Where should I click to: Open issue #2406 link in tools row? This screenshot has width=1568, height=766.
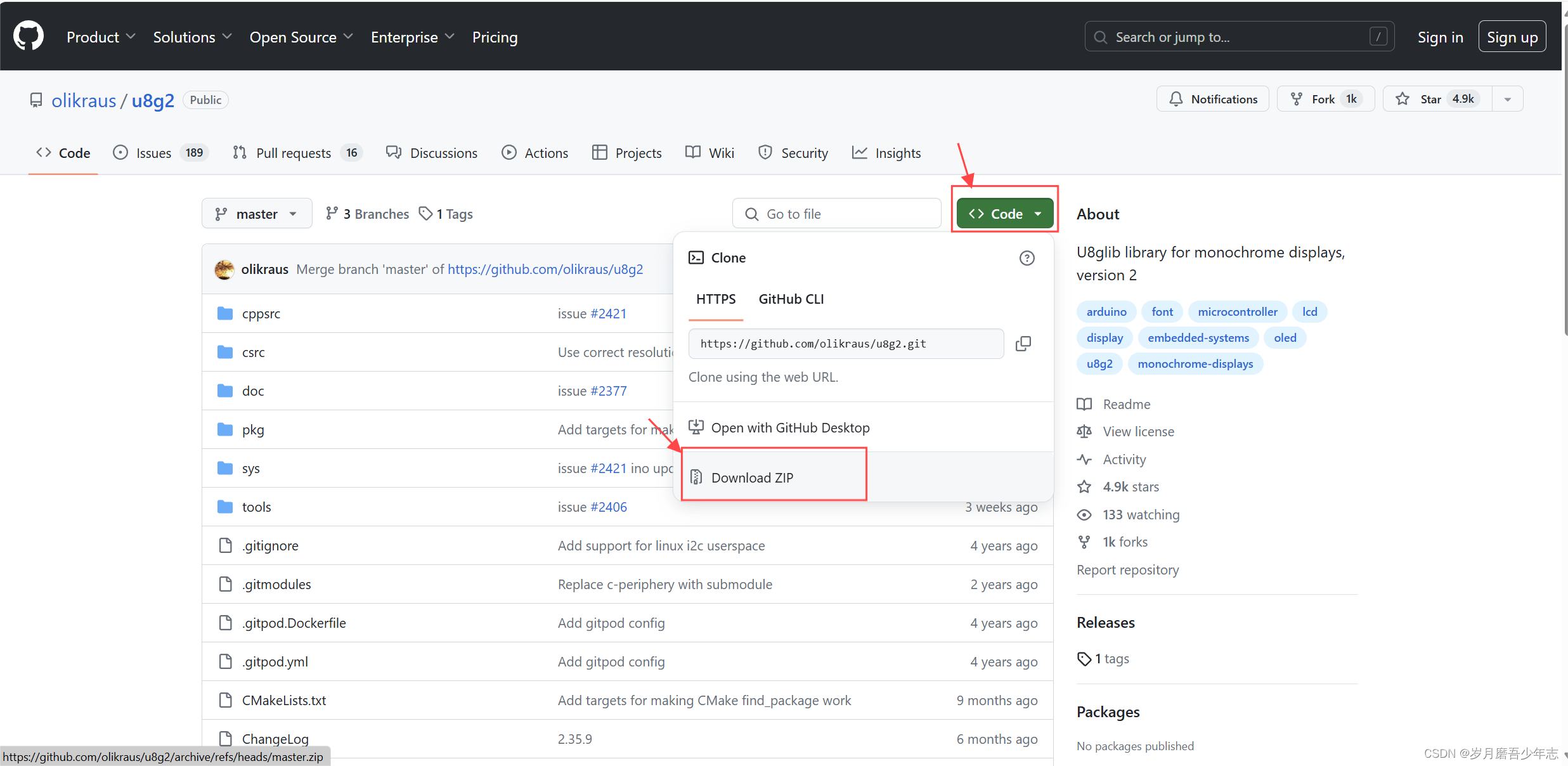click(608, 507)
